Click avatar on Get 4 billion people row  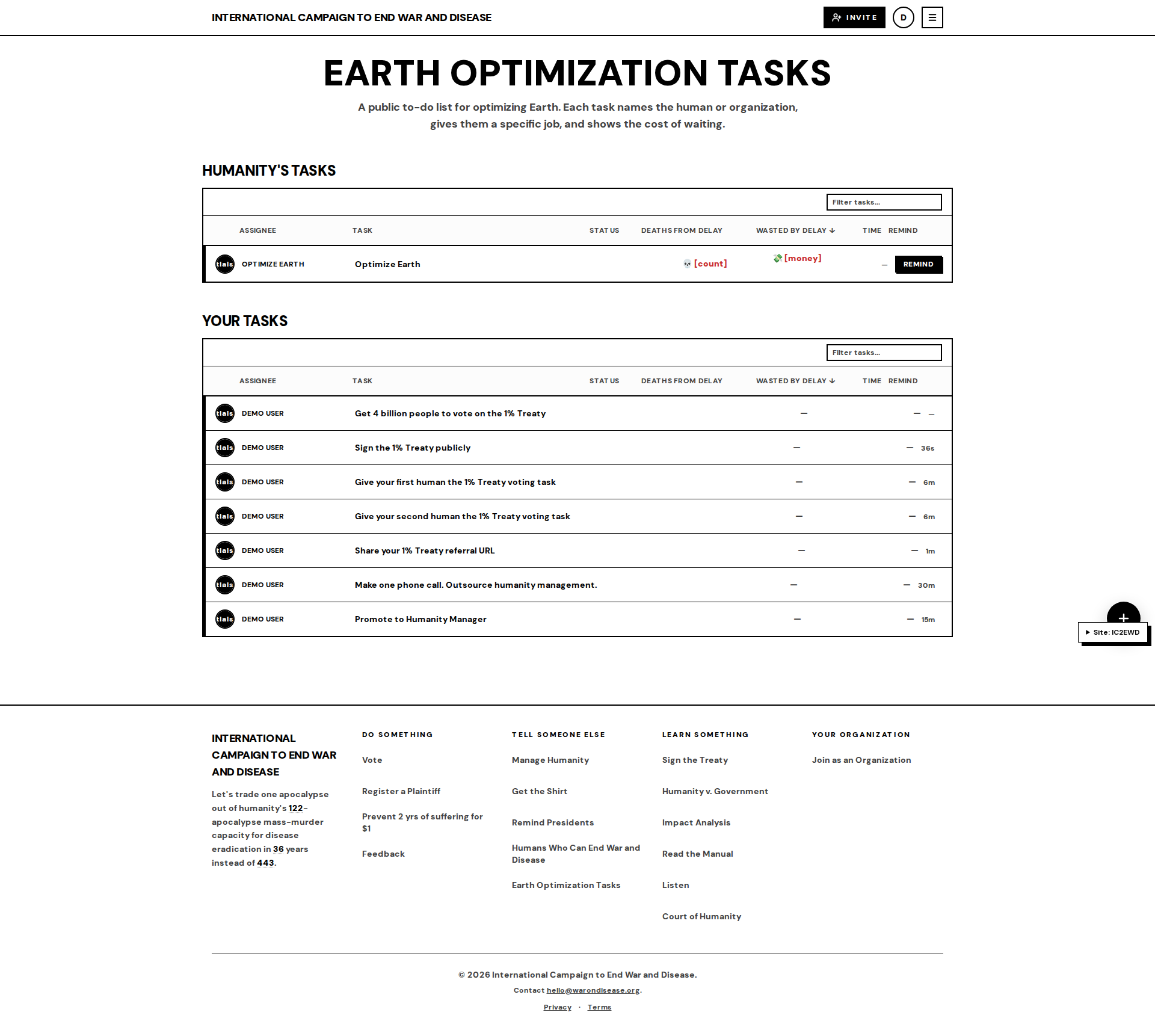click(x=225, y=413)
